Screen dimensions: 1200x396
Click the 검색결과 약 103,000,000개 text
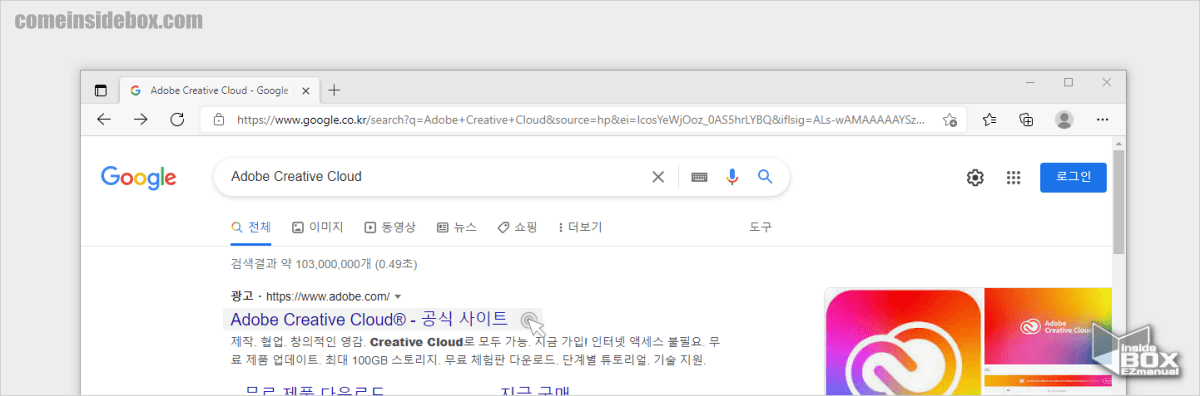pos(324,265)
